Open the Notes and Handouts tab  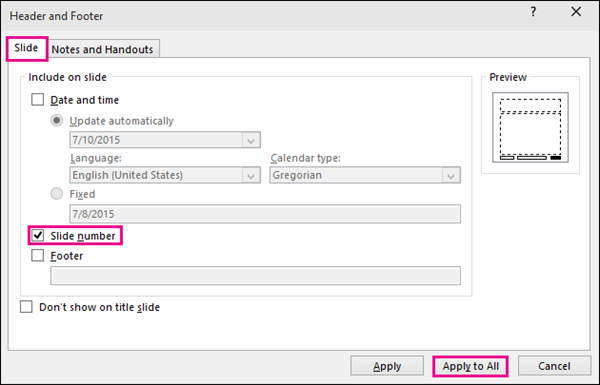tap(102, 49)
